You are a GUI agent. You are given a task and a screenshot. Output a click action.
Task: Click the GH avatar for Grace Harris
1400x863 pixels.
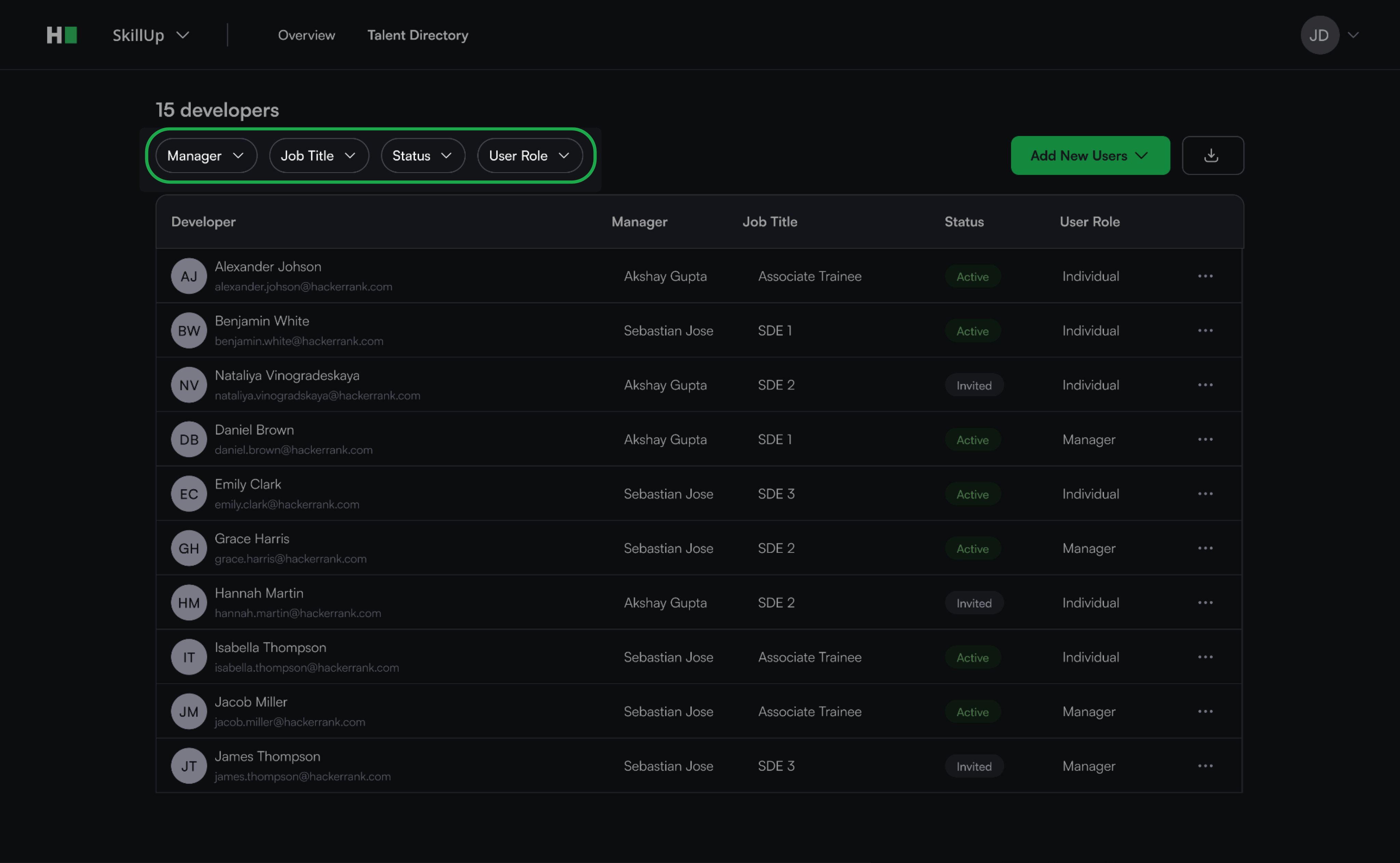pyautogui.click(x=189, y=548)
